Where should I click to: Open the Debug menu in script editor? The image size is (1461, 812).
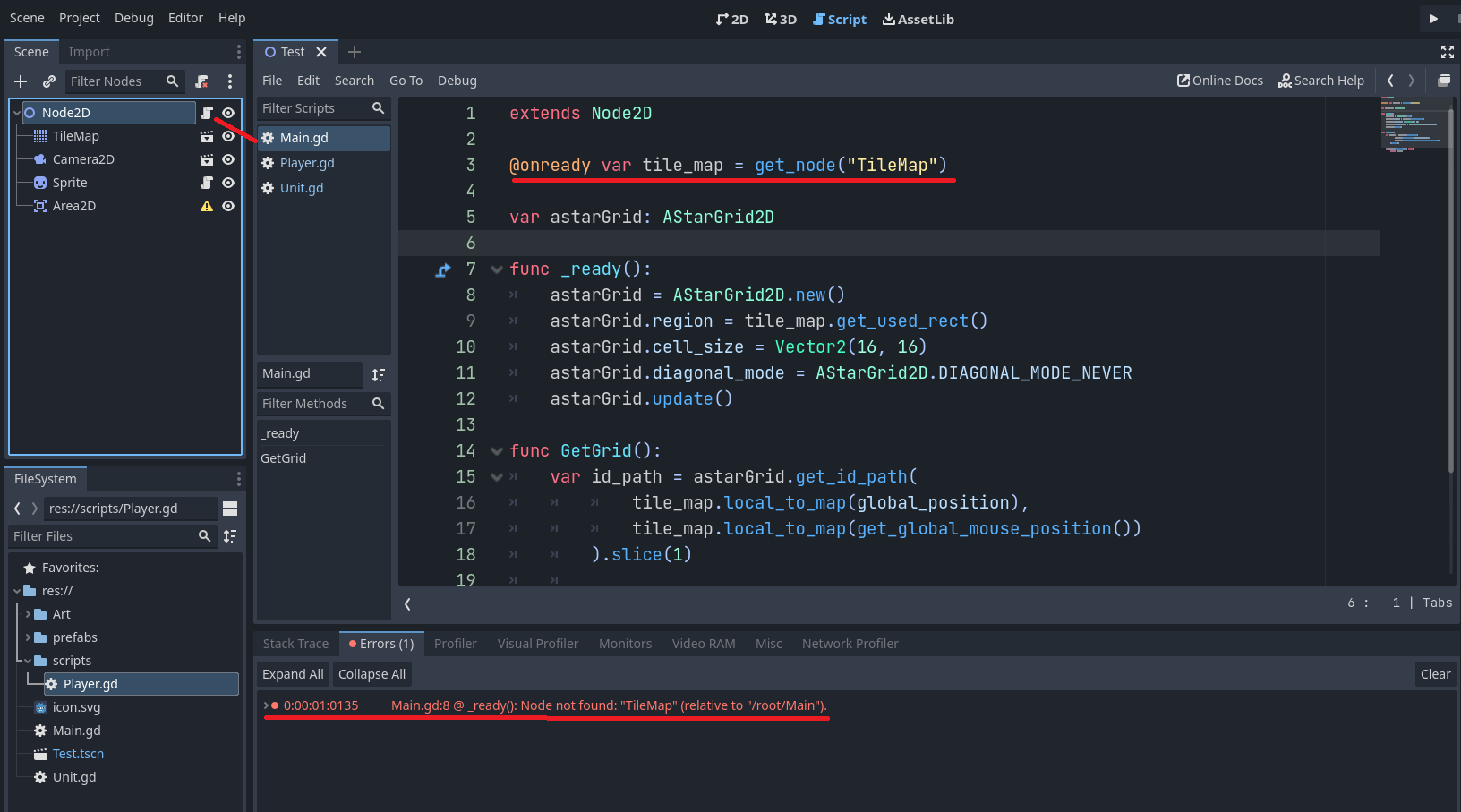[457, 81]
